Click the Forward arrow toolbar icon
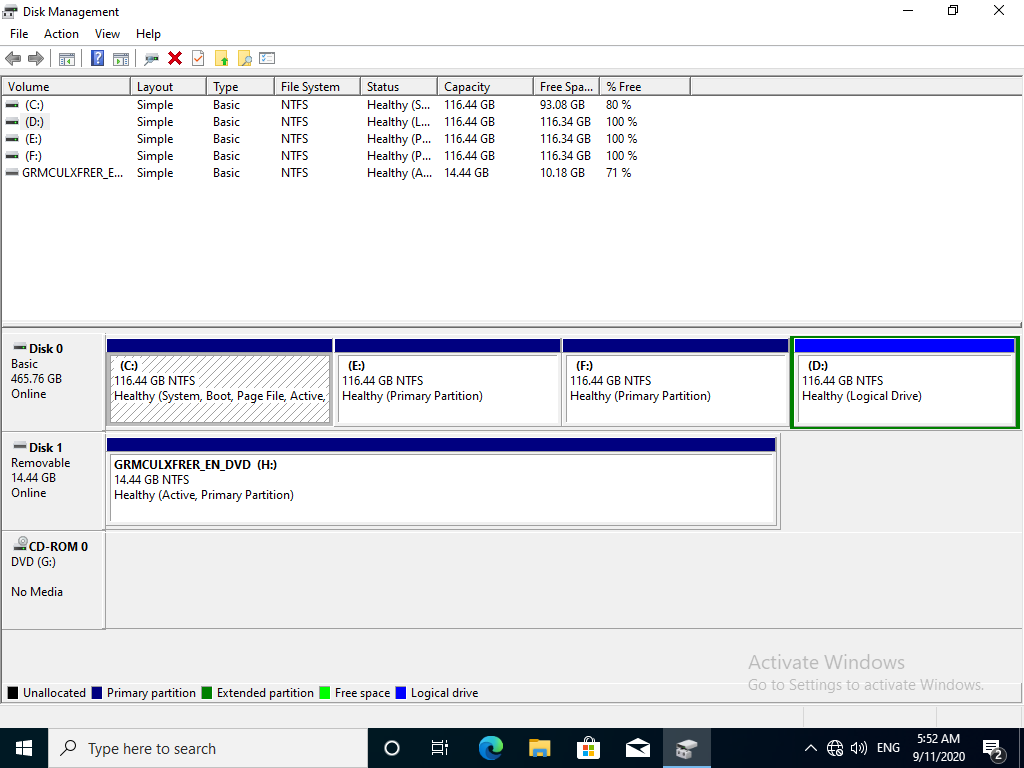This screenshot has height=768, width=1024. click(36, 59)
